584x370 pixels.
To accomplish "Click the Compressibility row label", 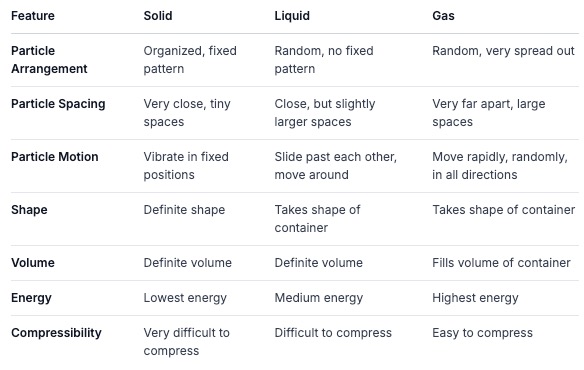I will point(56,333).
